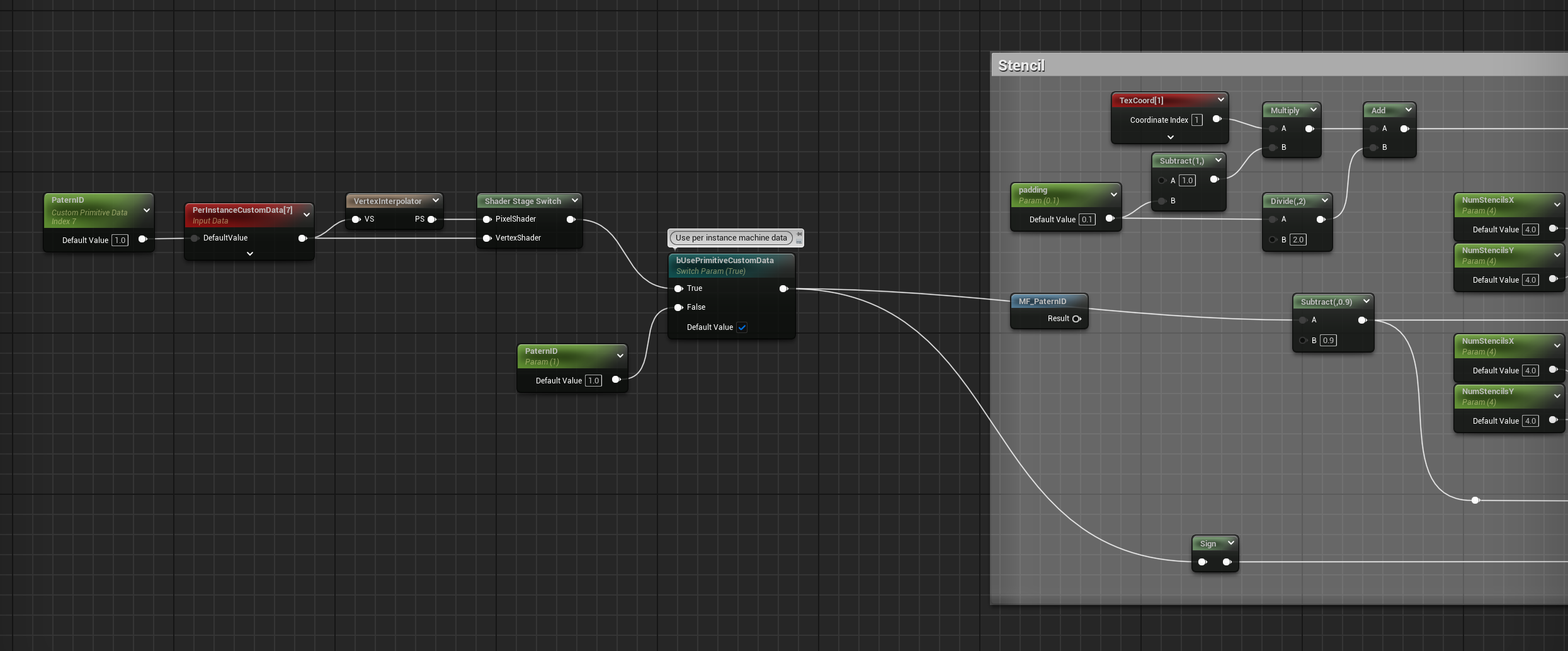Viewport: 1568px width, 651px height.
Task: Click the Subtract(1,) output pin
Action: tap(1215, 179)
